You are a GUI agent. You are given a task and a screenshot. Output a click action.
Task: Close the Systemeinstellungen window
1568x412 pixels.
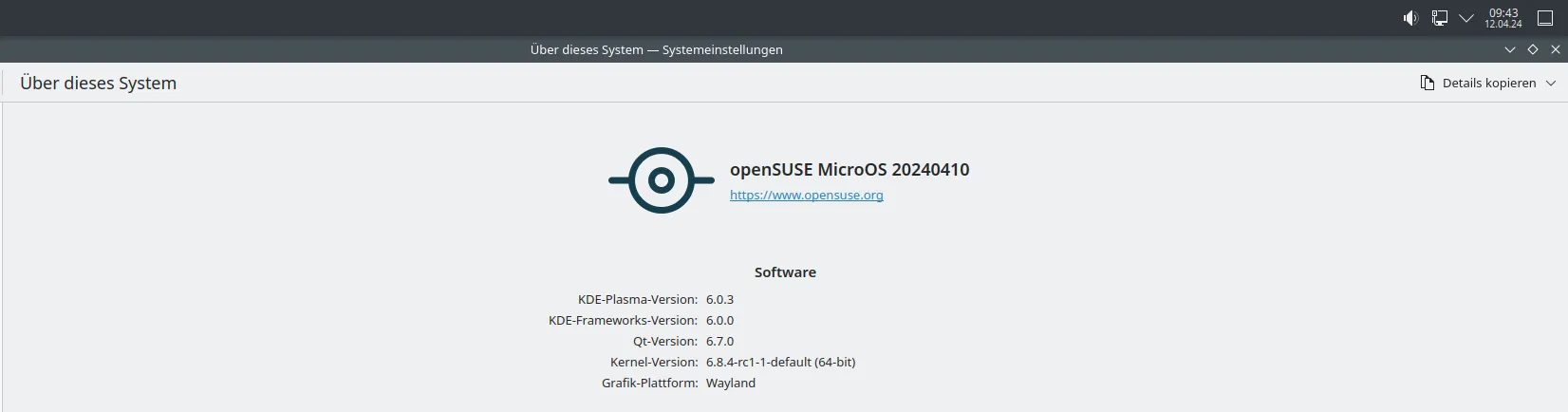1556,49
